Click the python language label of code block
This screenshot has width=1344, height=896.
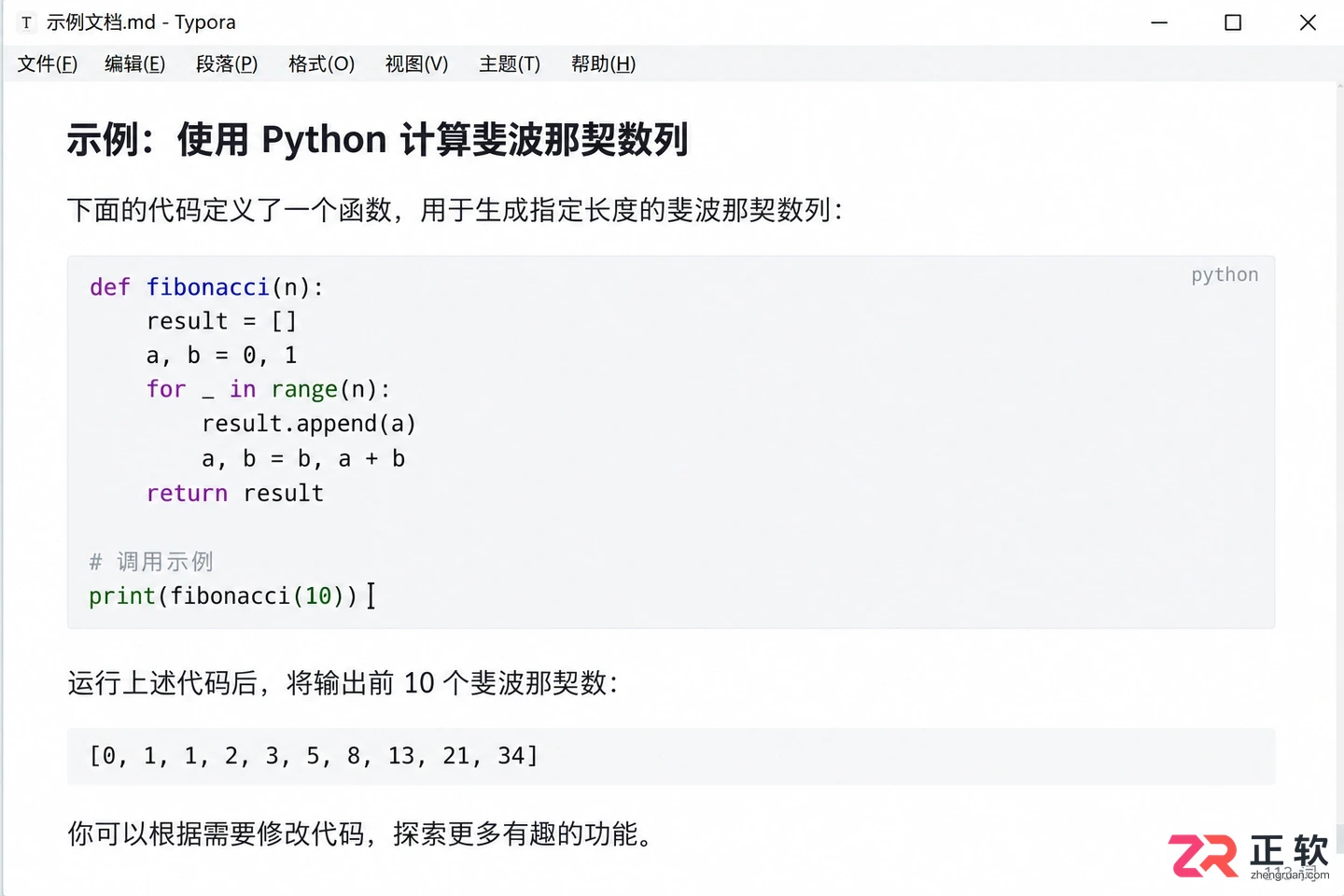(x=1225, y=274)
